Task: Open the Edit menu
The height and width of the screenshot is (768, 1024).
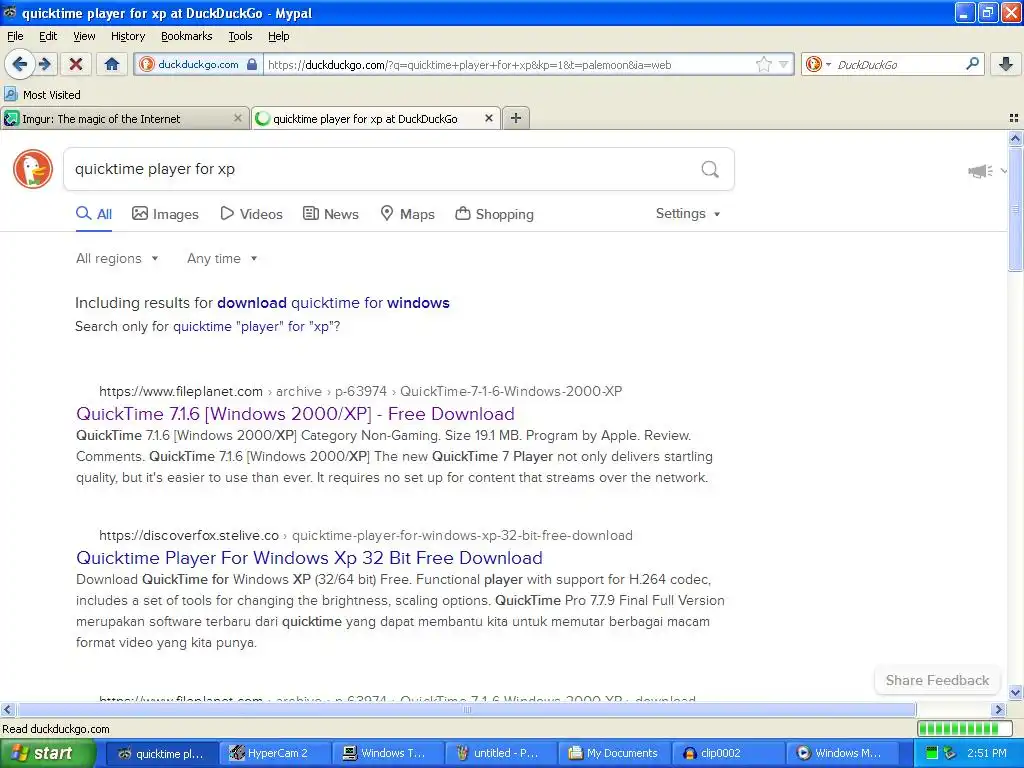Action: (x=48, y=36)
